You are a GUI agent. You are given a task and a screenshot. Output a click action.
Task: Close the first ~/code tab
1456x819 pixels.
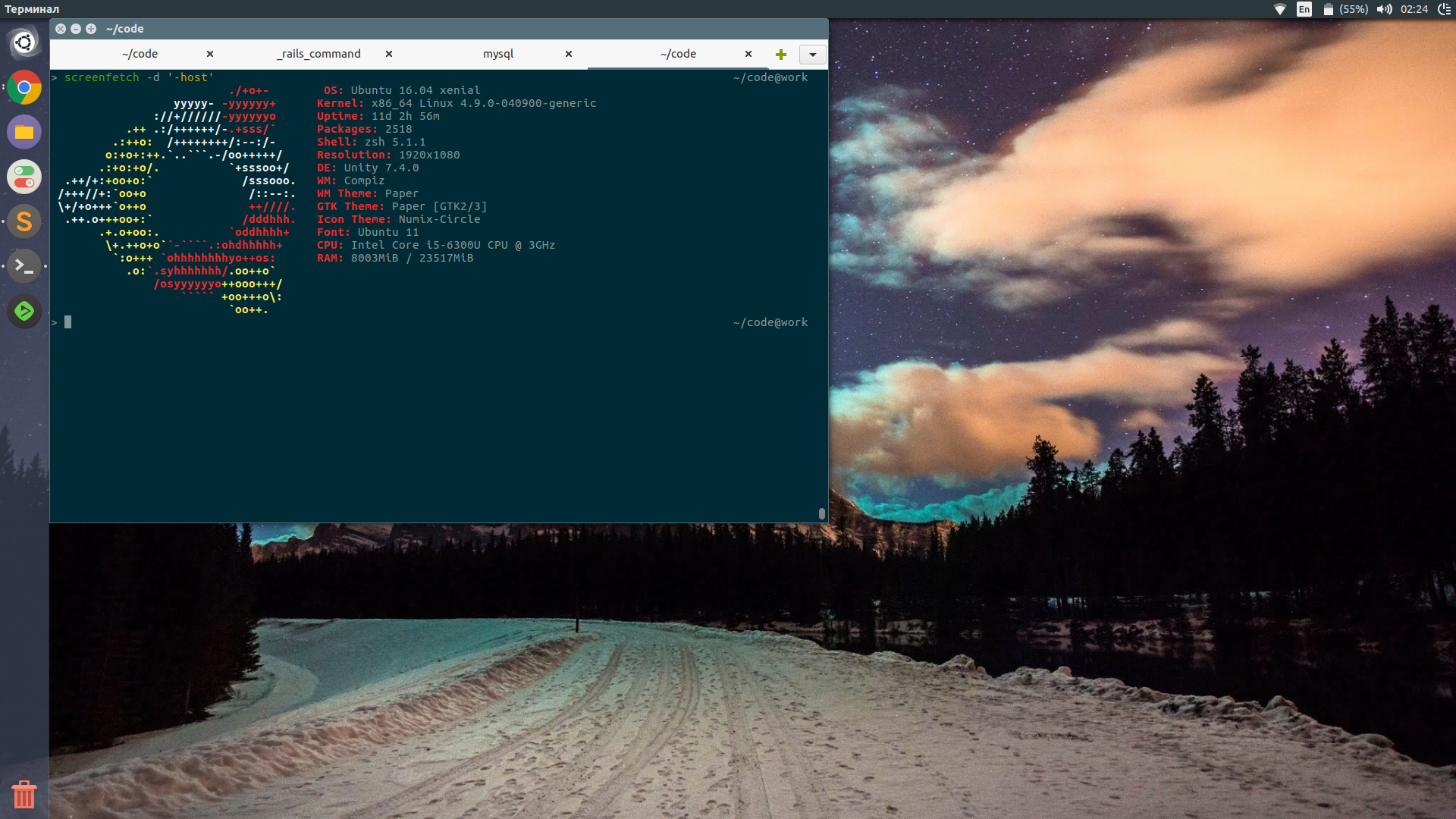point(210,54)
